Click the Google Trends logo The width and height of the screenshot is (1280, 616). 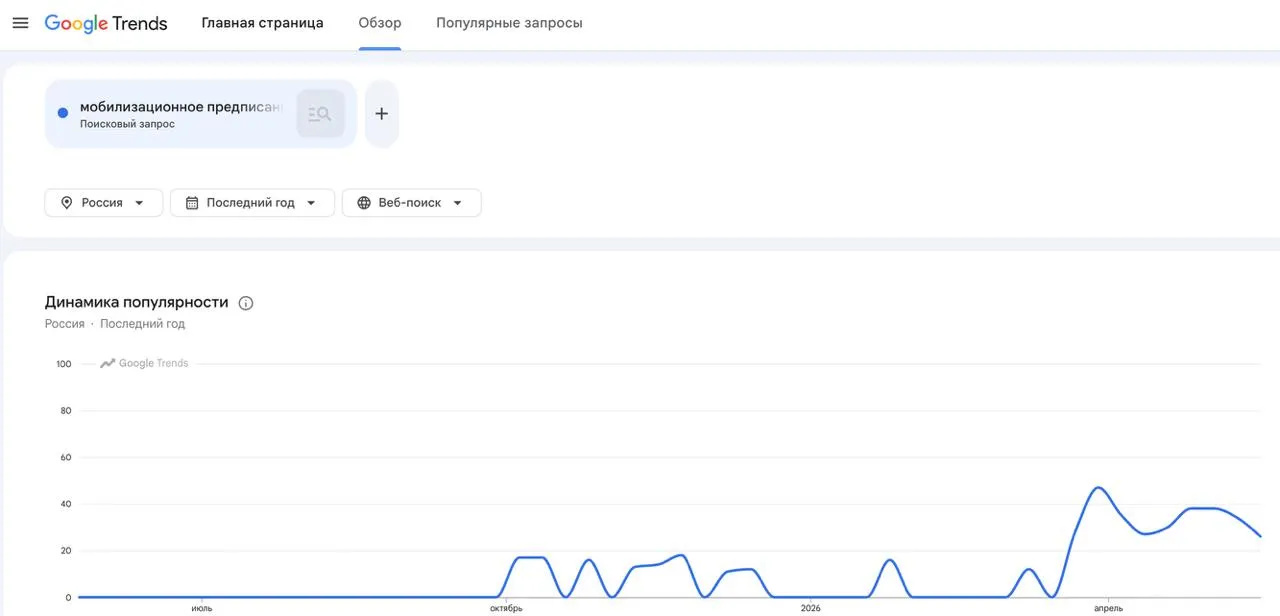[106, 23]
